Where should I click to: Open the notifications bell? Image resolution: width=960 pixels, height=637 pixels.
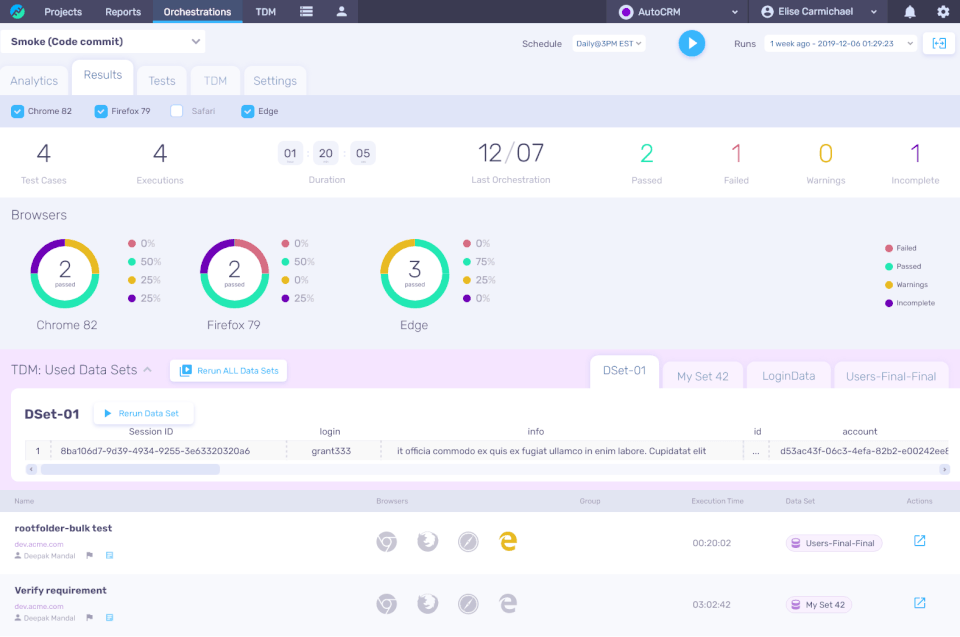pos(910,12)
